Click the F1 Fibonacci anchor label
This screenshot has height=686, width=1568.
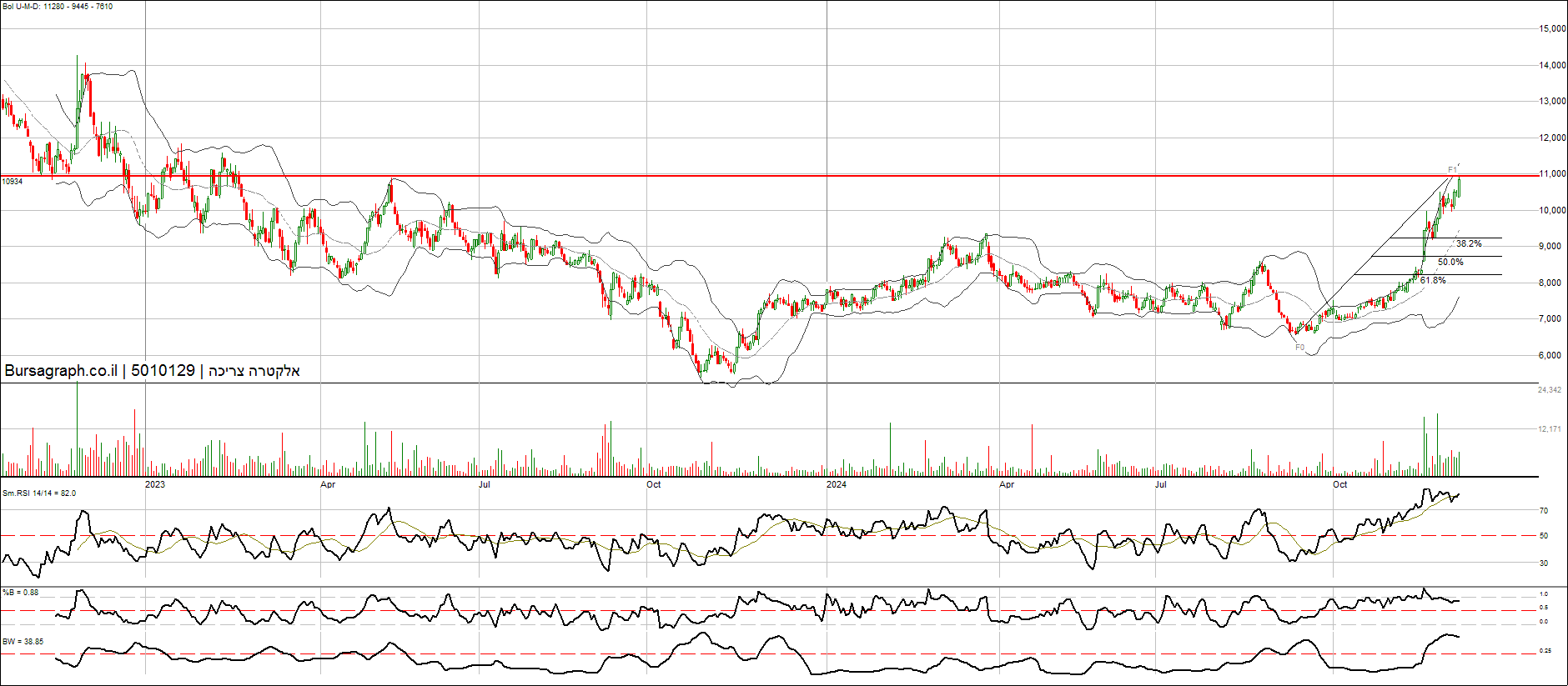pyautogui.click(x=1452, y=170)
